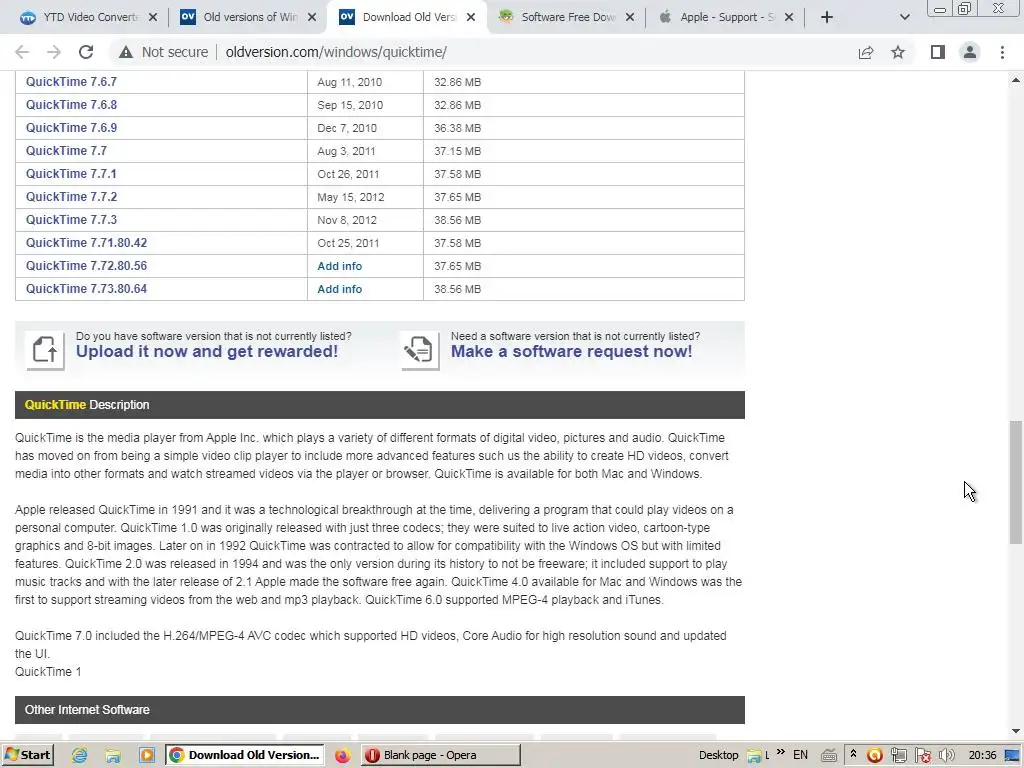1024x768 pixels.
Task: Close the Software Free Download tab
Action: pos(630,17)
